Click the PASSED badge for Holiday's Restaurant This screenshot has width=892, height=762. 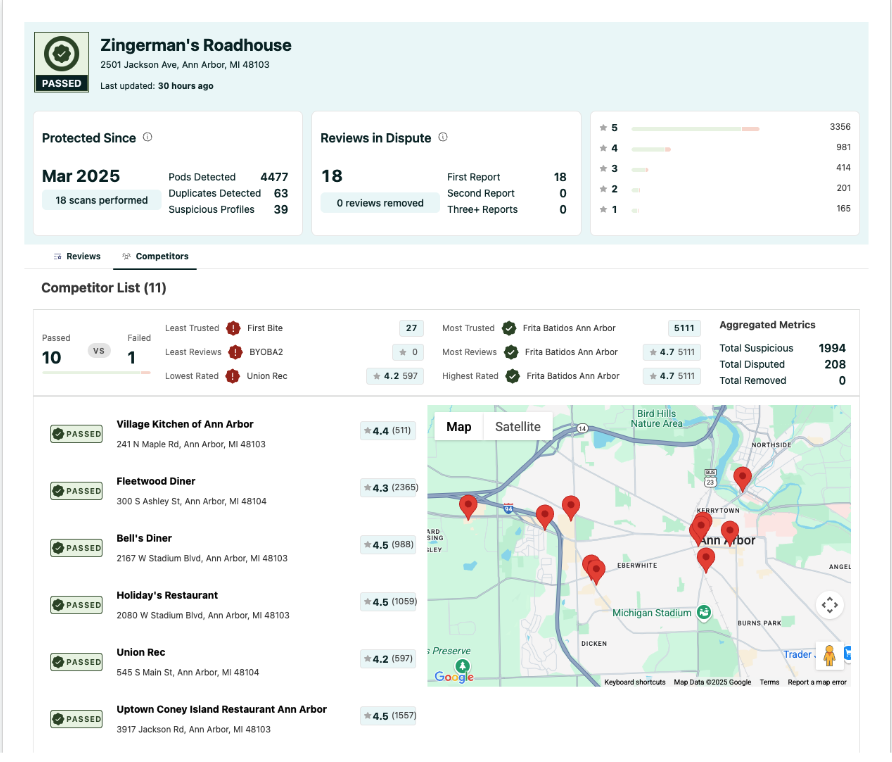(x=77, y=605)
